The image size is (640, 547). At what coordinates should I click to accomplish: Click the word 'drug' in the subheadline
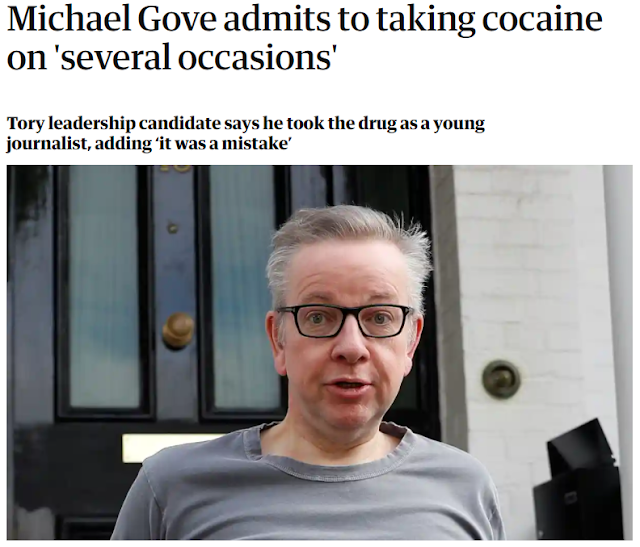pos(377,124)
